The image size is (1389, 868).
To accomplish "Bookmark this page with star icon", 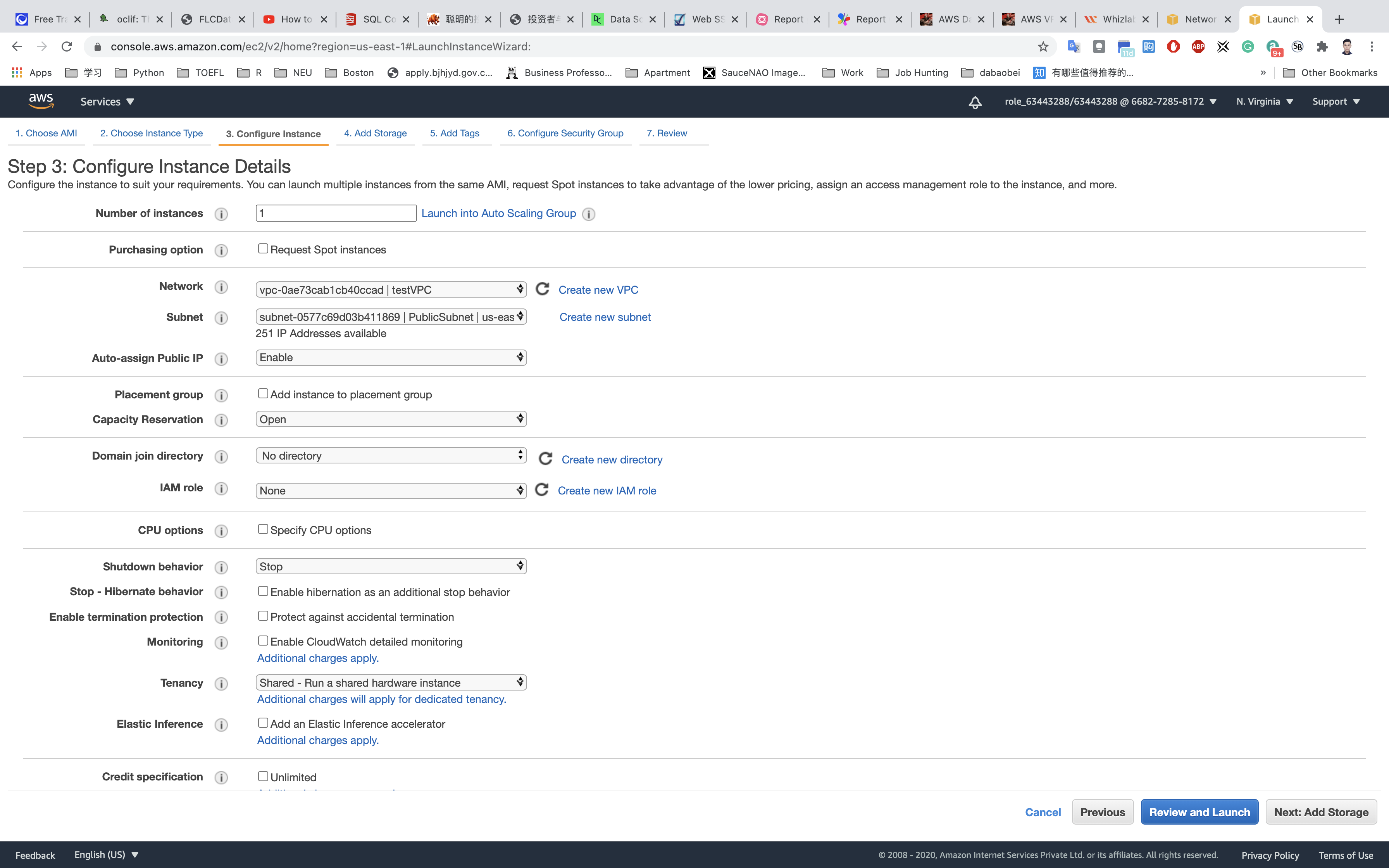I will [x=1043, y=46].
